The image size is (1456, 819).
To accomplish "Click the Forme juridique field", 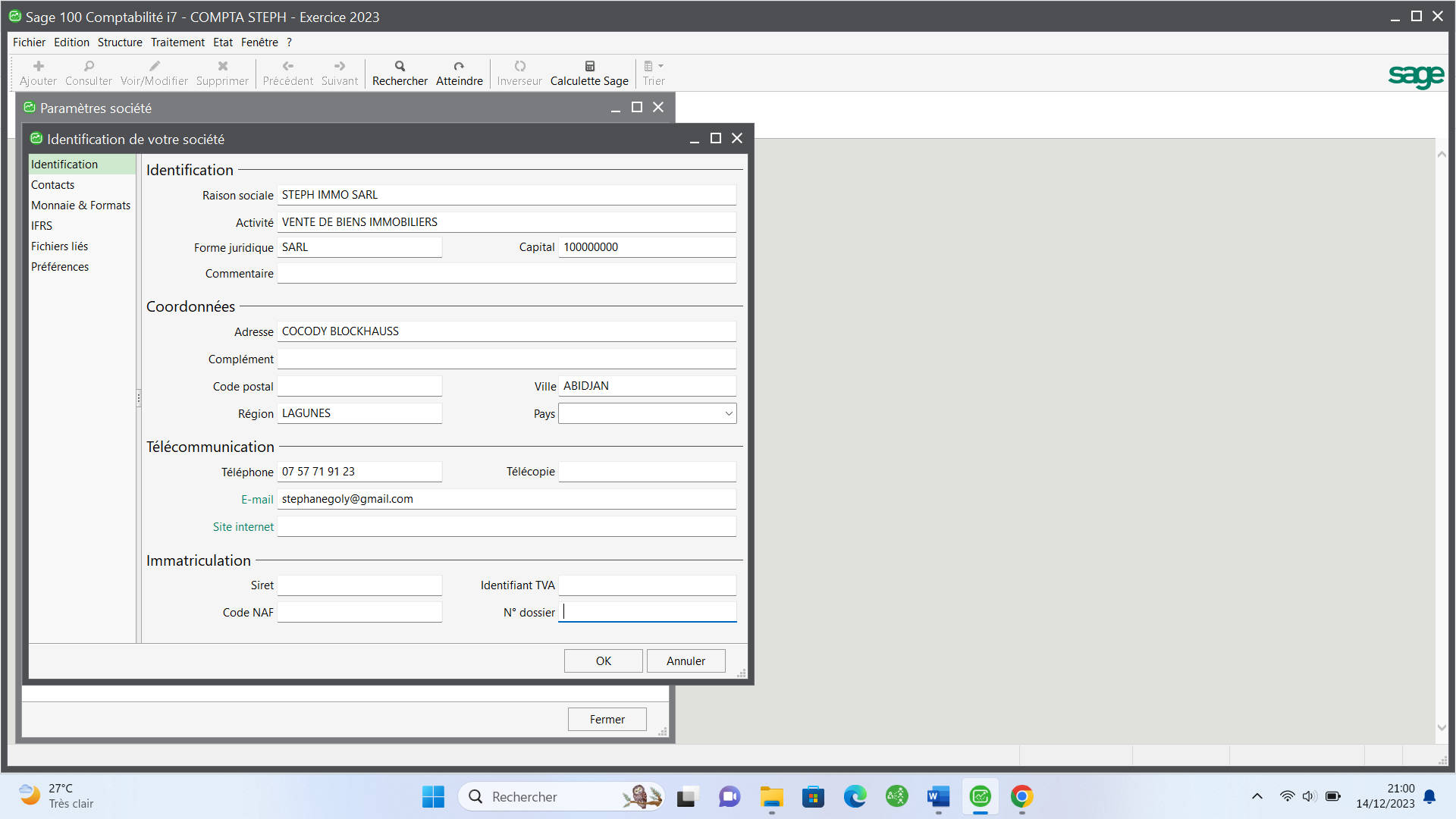I will [x=359, y=247].
